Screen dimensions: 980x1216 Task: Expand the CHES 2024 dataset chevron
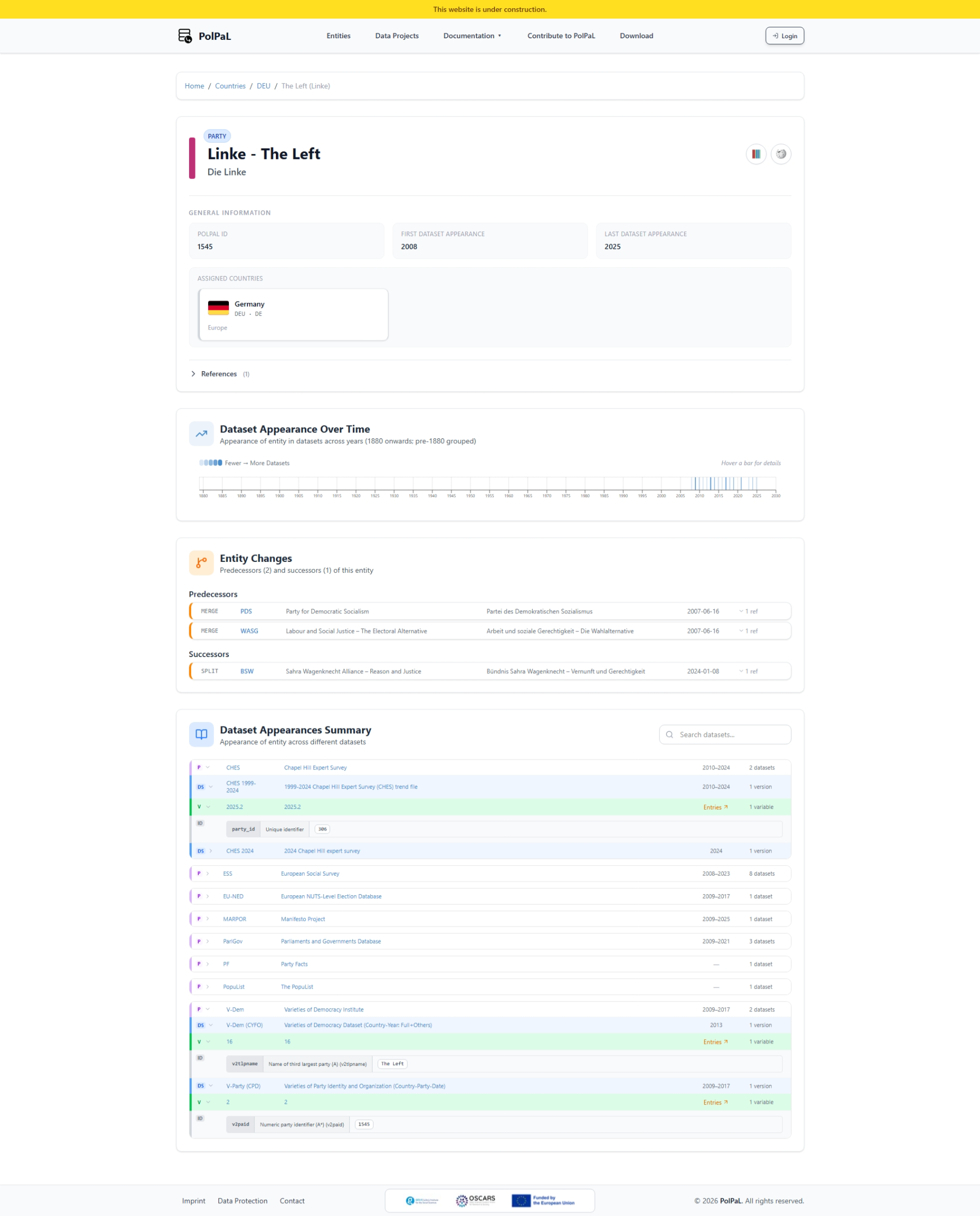coord(211,851)
